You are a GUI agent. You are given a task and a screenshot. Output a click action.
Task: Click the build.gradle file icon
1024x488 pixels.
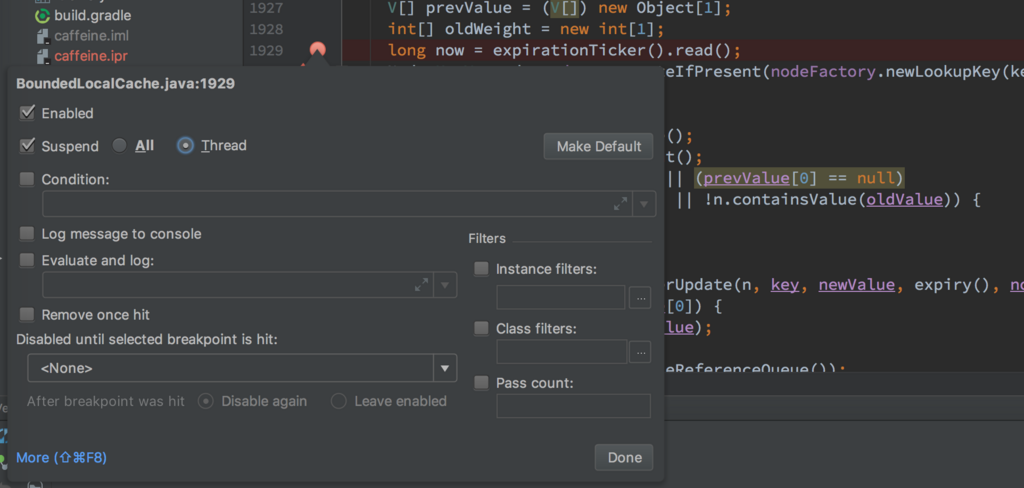(x=42, y=15)
